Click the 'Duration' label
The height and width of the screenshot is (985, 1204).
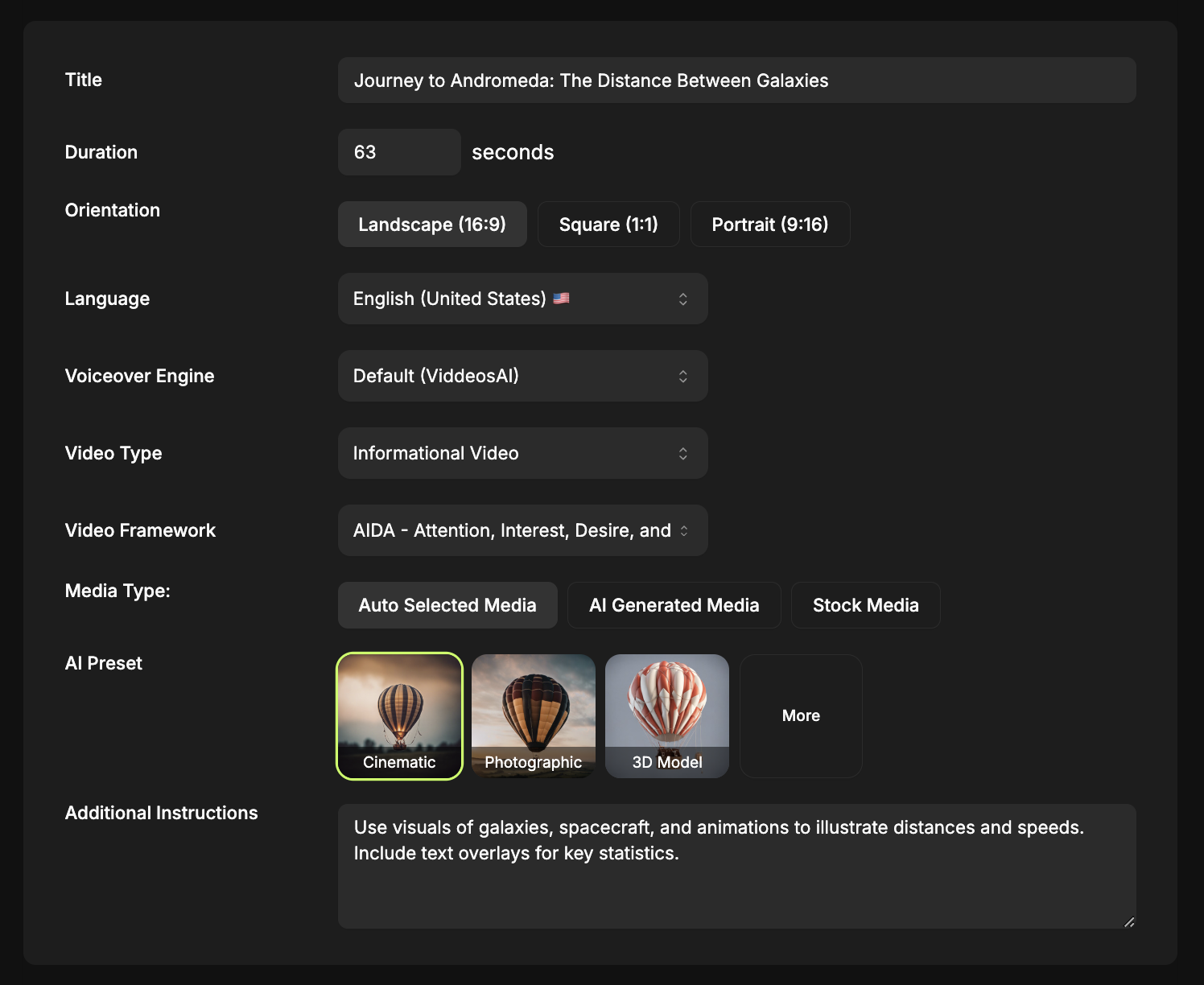101,152
